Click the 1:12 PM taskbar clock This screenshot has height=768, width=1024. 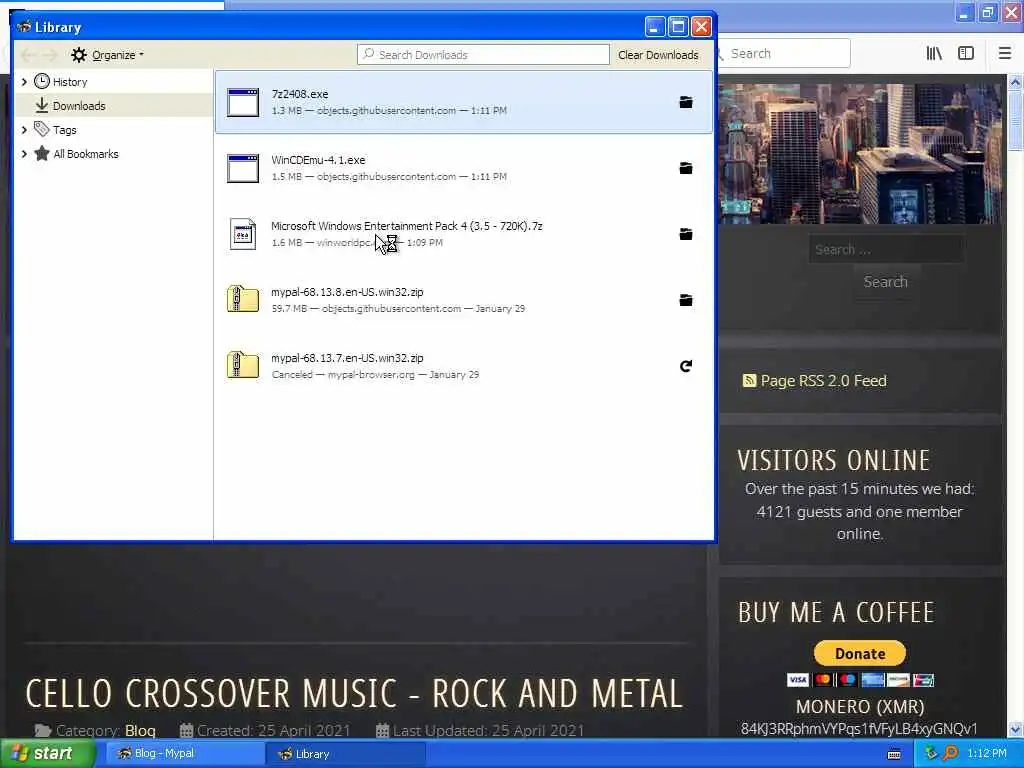pyautogui.click(x=987, y=754)
